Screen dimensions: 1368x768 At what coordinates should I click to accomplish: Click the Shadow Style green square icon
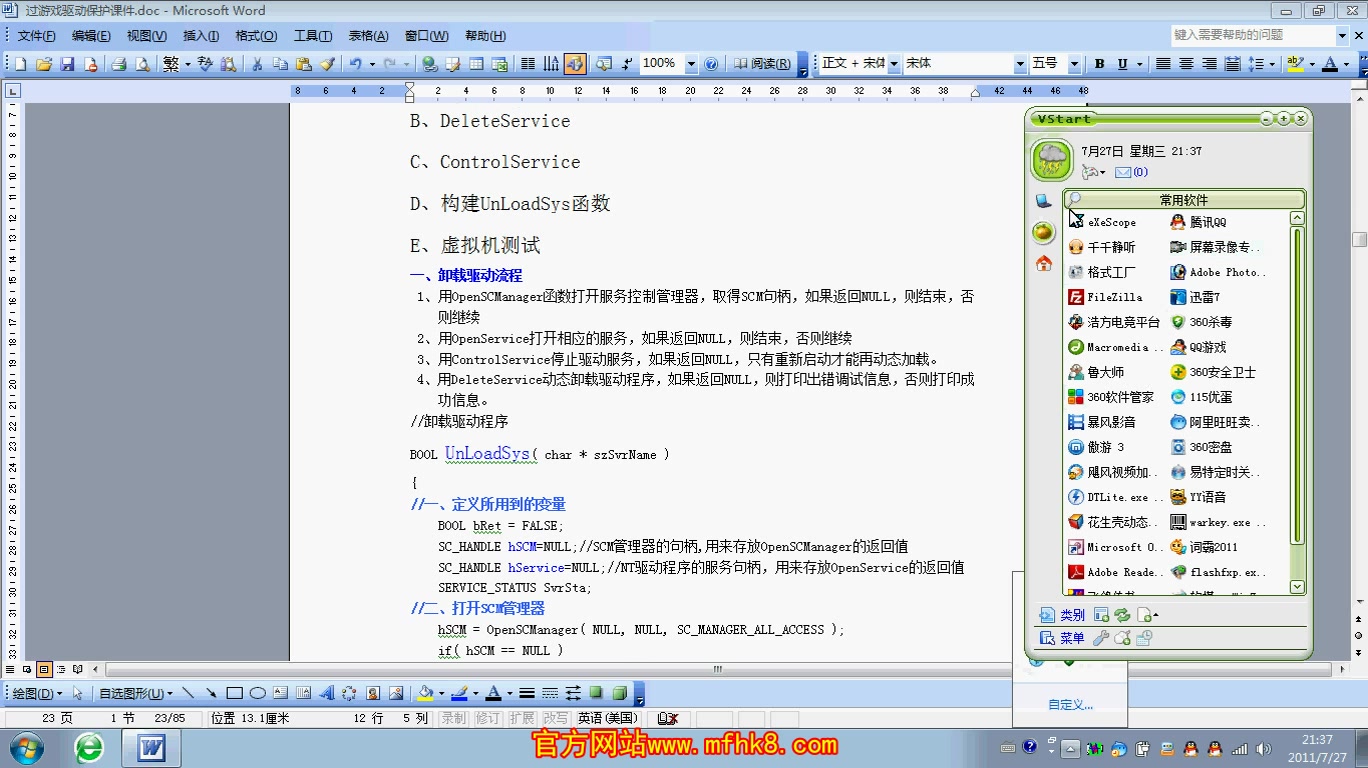click(x=596, y=692)
